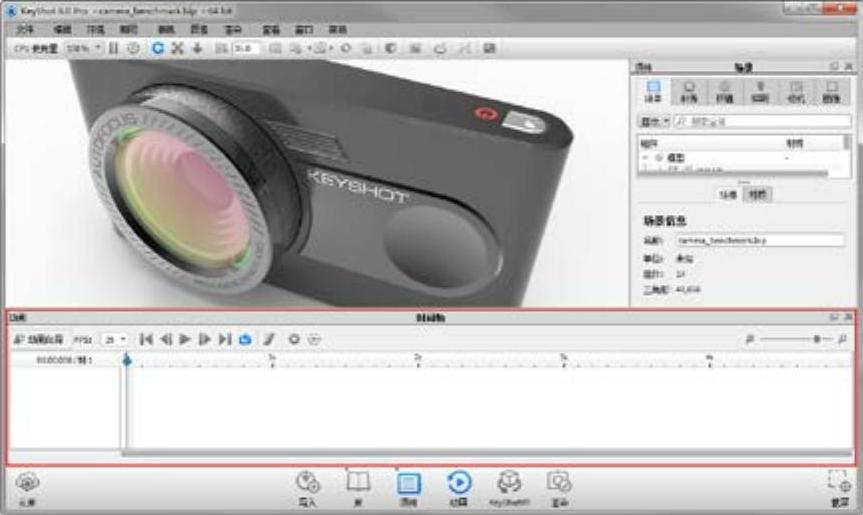Click the round icon right of timeline gear
Screen dimensions: 863x515
point(314,339)
